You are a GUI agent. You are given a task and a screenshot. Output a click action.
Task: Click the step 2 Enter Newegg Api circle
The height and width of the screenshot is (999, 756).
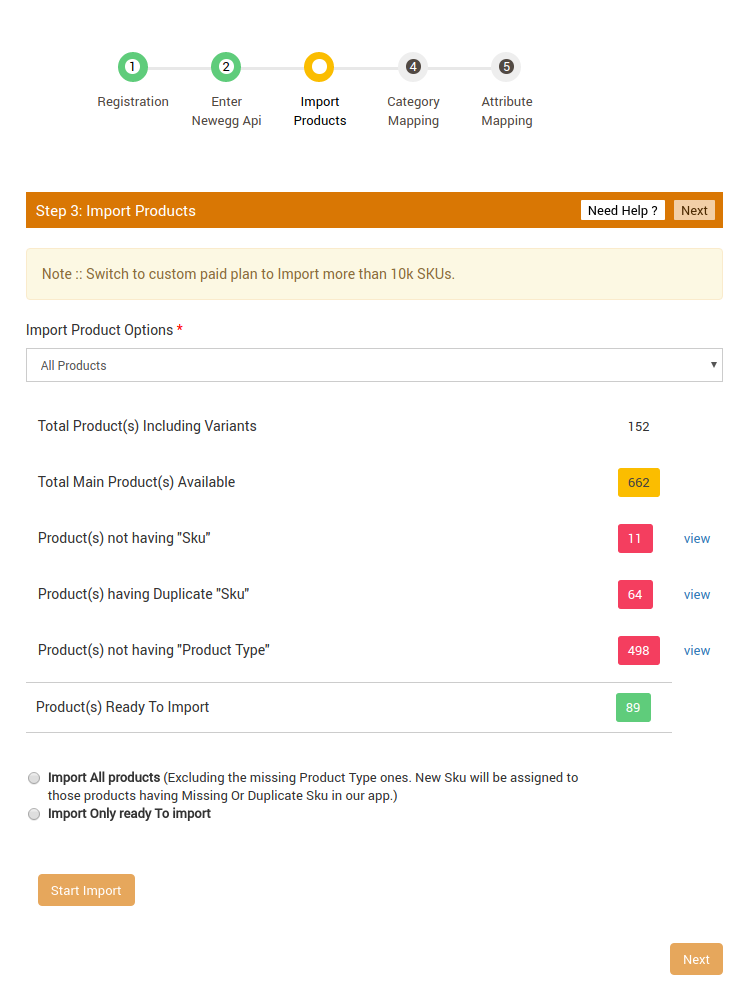point(226,68)
